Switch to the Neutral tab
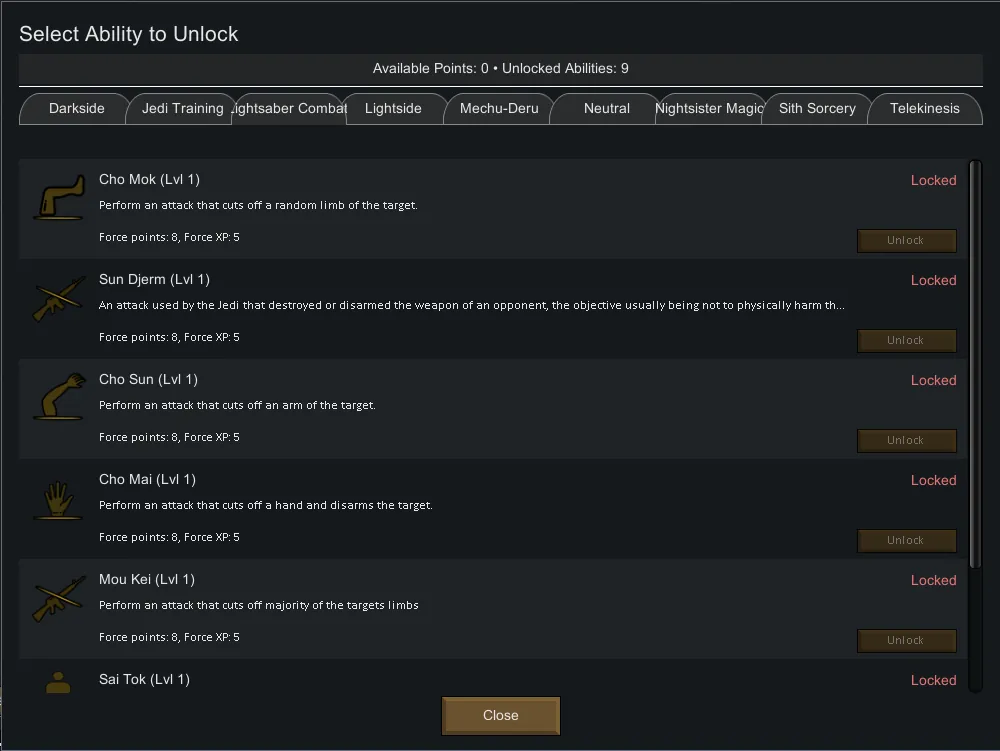The width and height of the screenshot is (1000, 751). click(x=606, y=109)
